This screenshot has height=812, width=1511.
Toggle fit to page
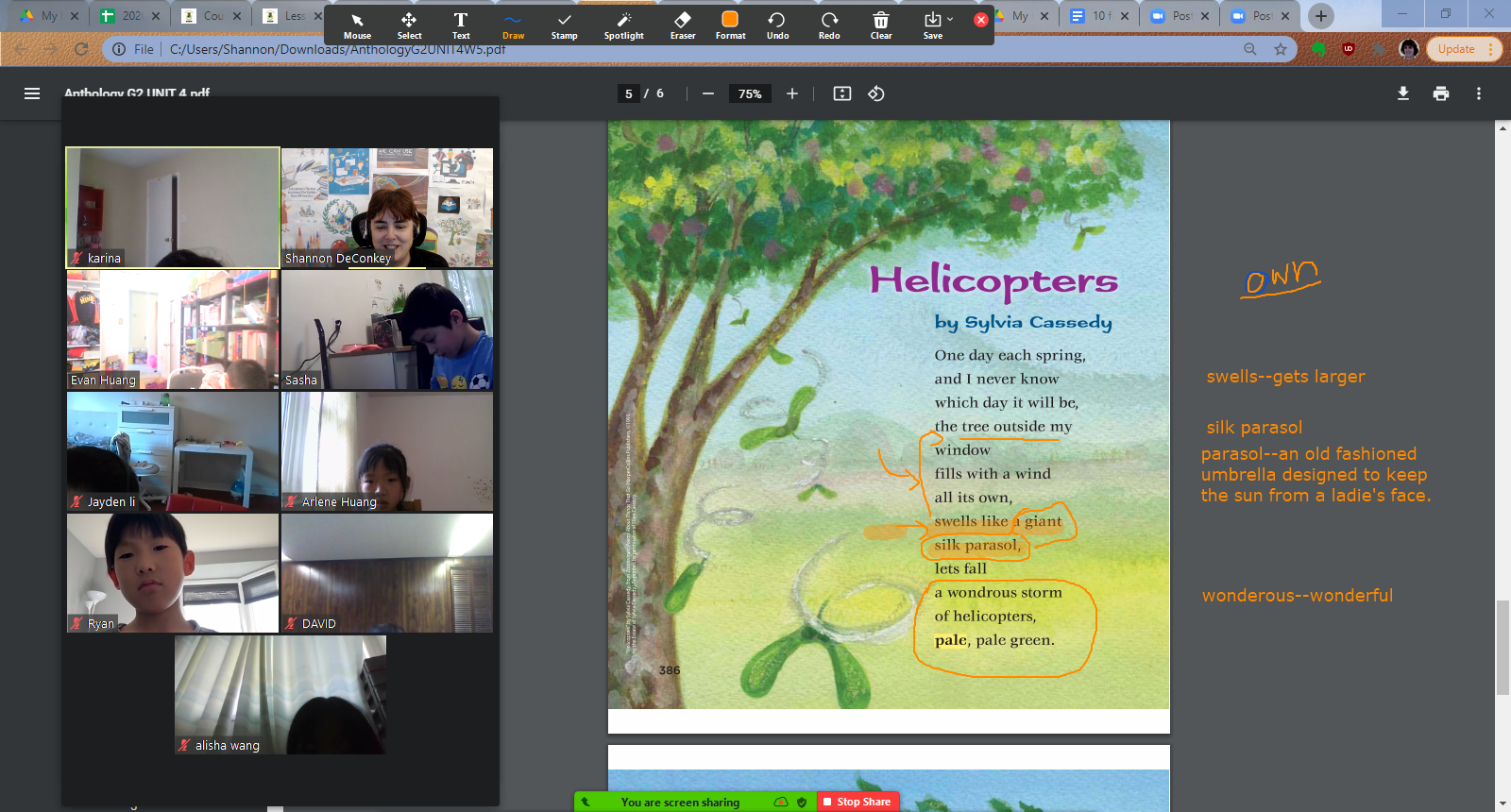pos(842,93)
